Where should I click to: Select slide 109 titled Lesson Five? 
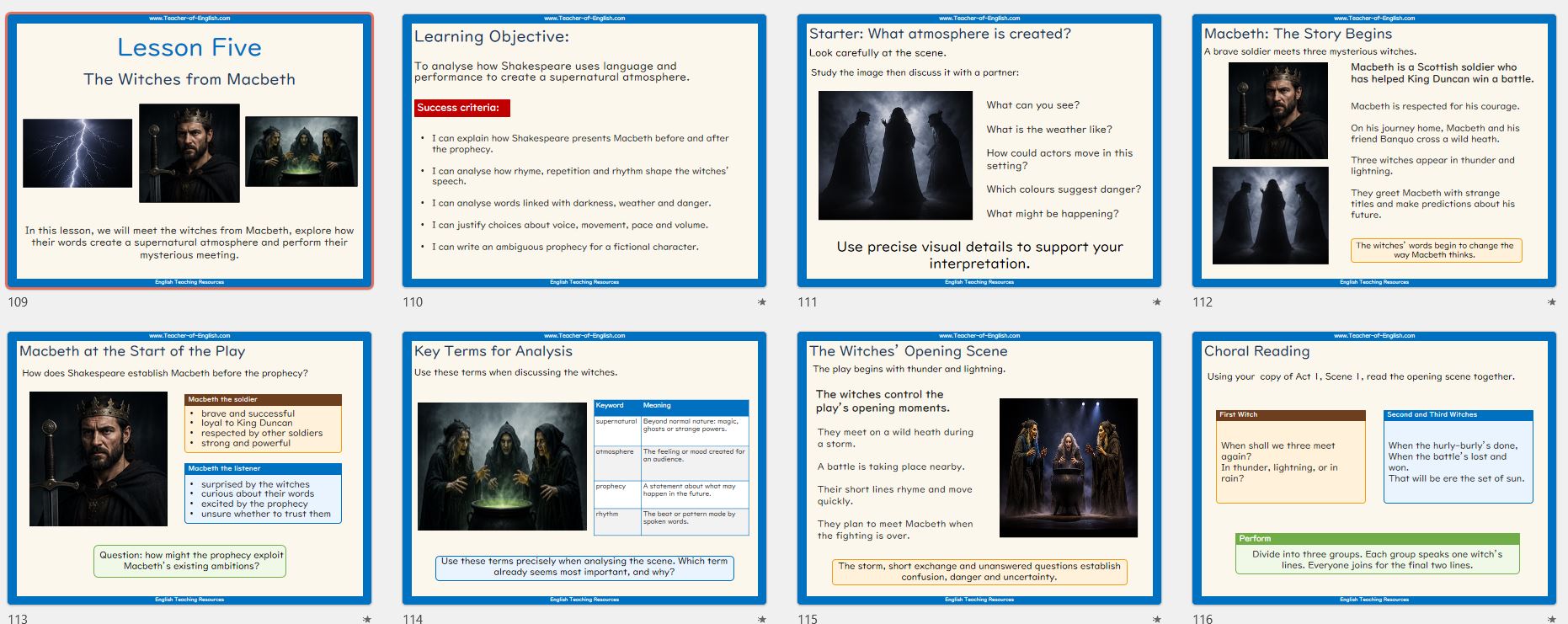coord(189,151)
